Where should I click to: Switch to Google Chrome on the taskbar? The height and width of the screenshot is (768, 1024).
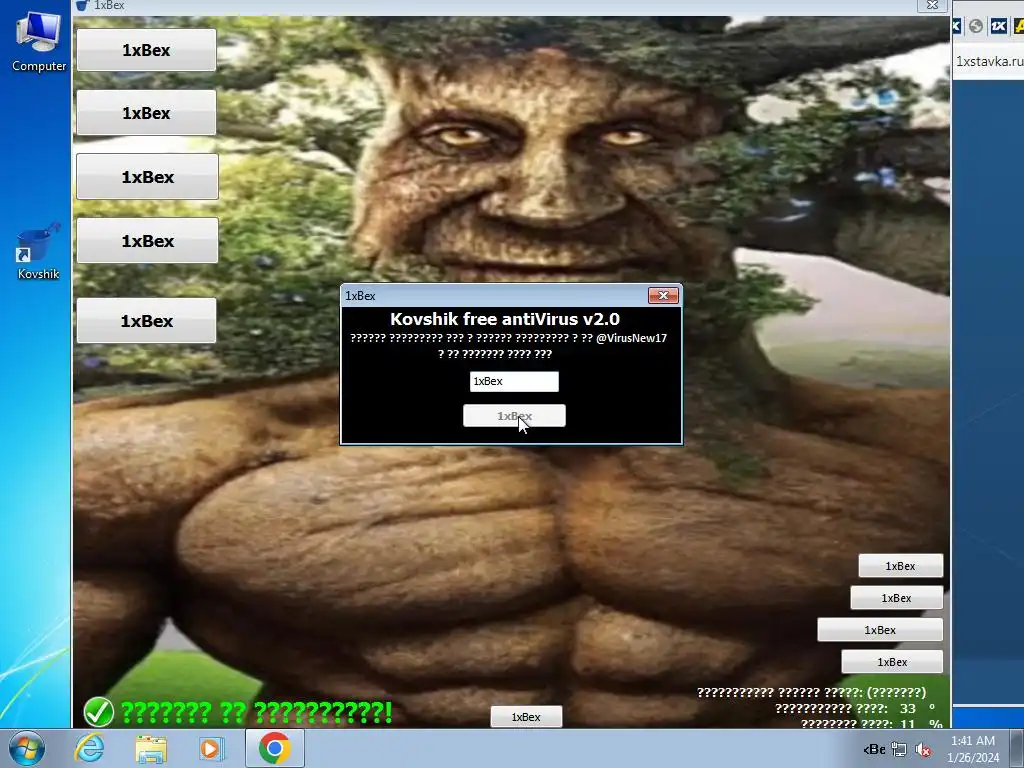click(x=274, y=748)
